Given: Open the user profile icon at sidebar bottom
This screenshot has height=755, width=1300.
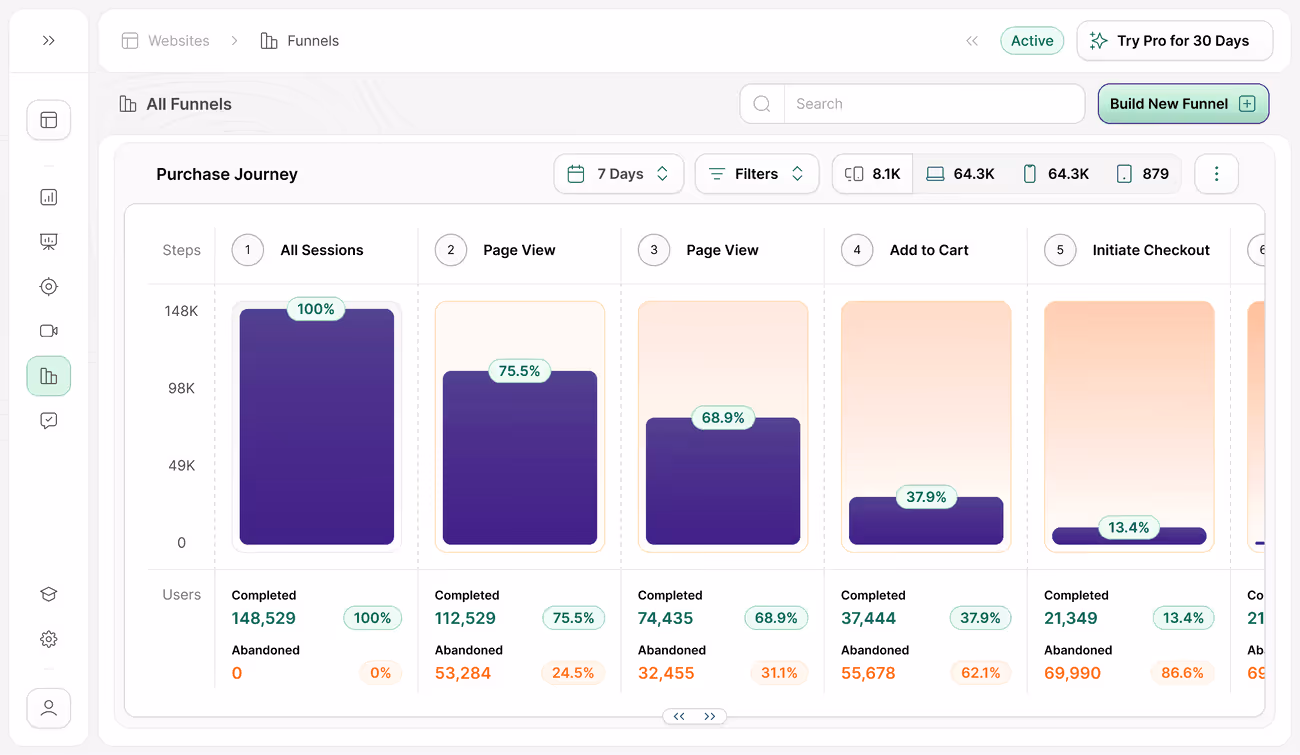Looking at the screenshot, I should tap(48, 707).
